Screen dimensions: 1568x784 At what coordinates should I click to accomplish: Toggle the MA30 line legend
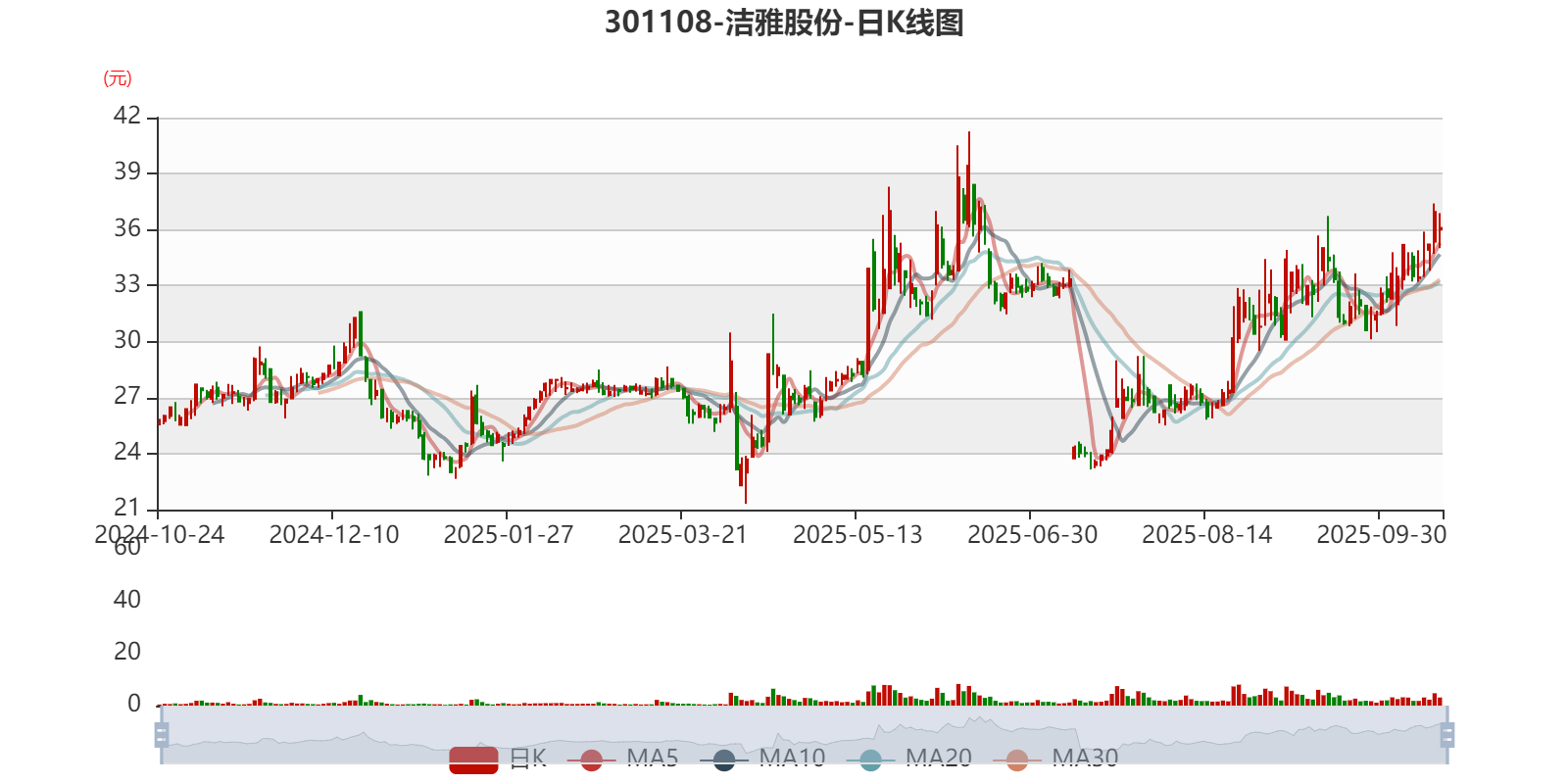pos(1055,759)
